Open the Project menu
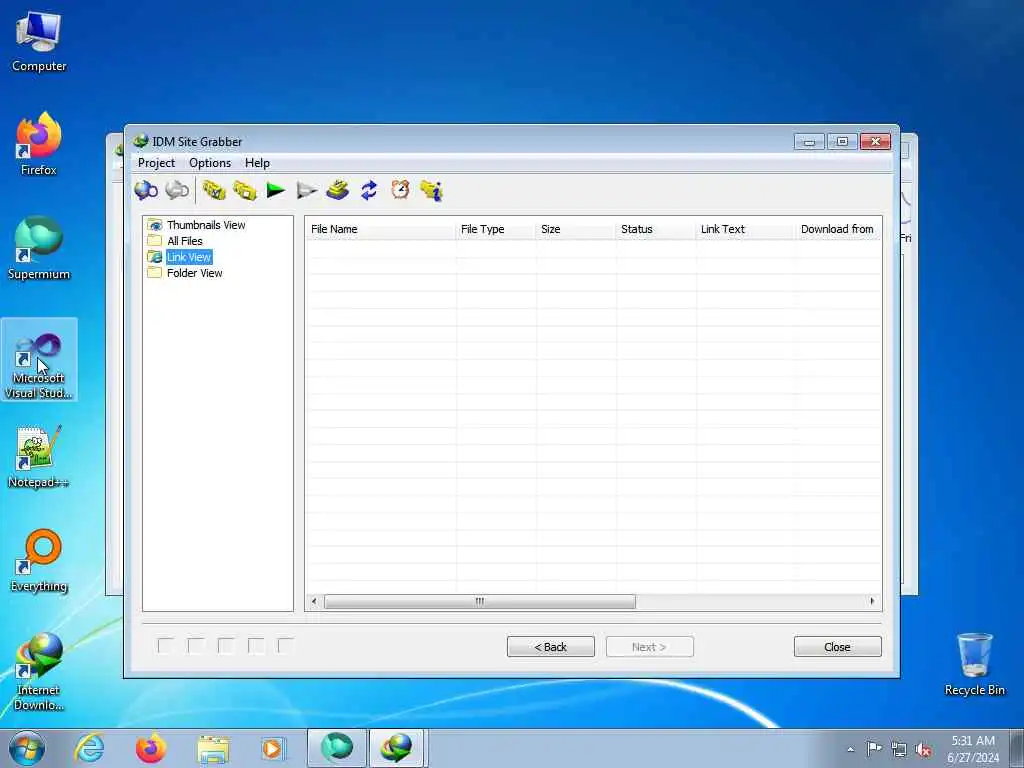 (156, 163)
